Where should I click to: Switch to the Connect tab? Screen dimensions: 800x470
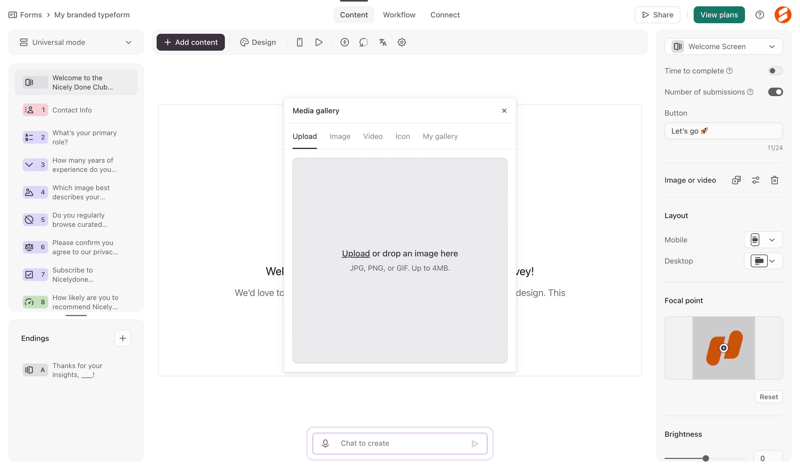(x=445, y=15)
